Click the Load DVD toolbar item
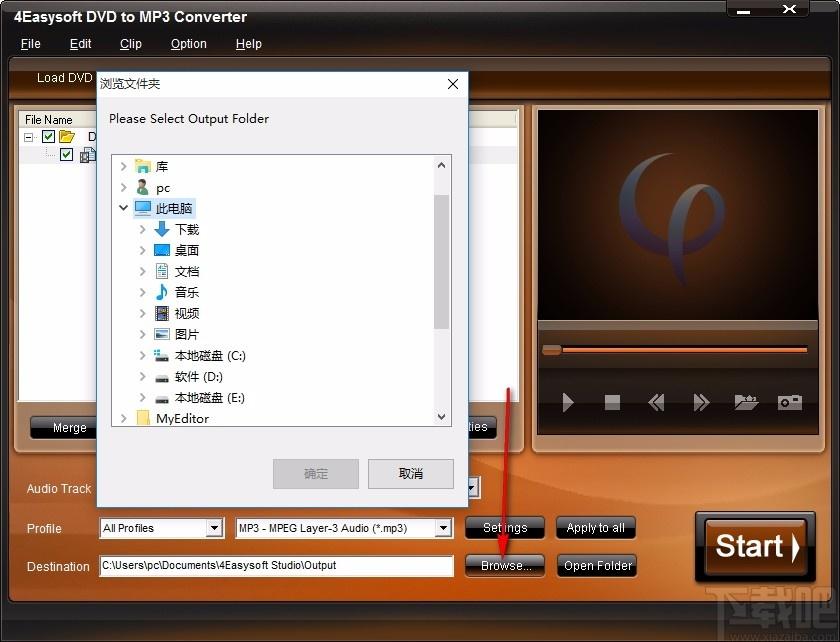 click(64, 78)
